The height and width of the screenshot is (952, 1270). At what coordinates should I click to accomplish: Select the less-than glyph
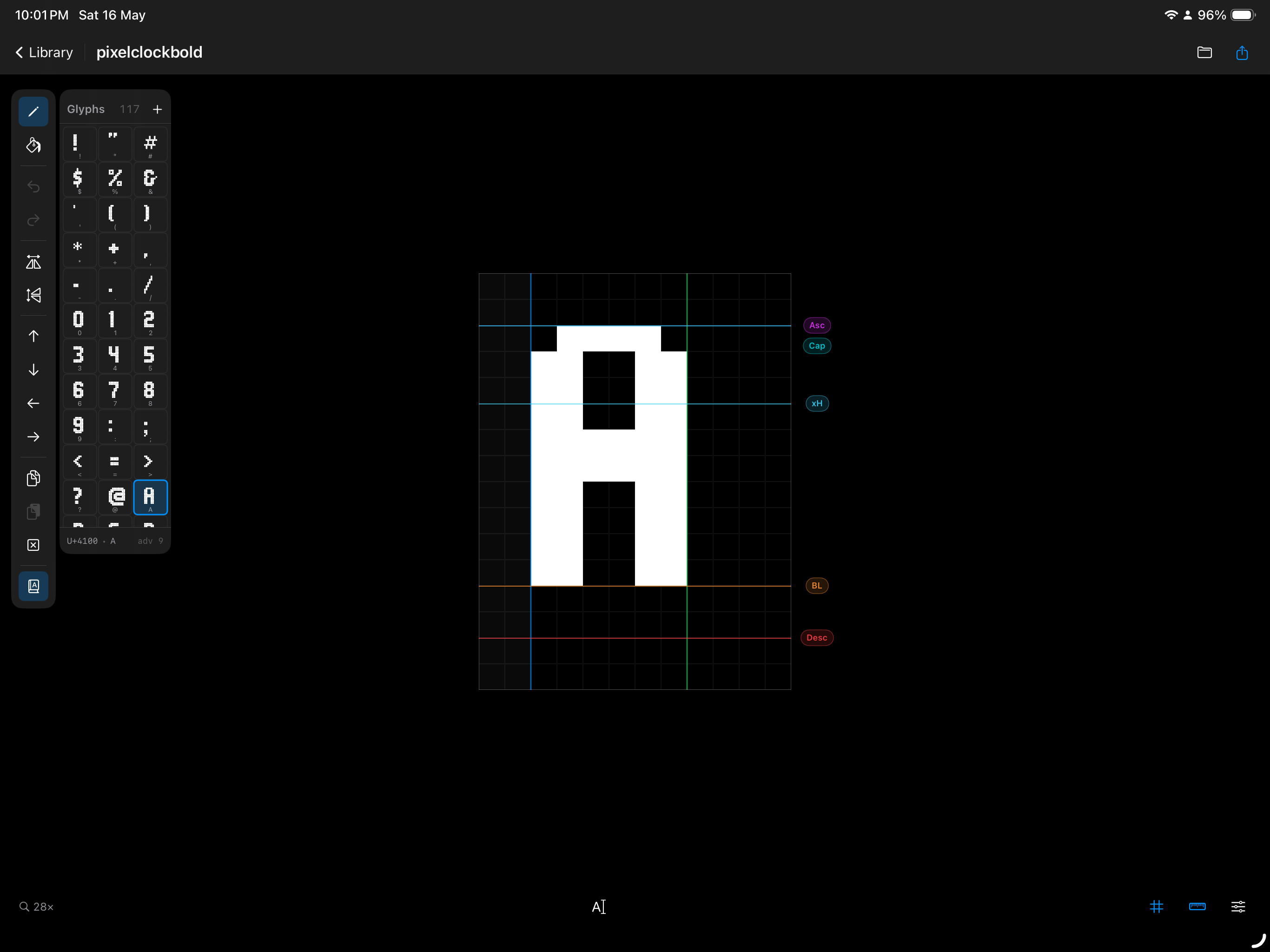[80, 462]
